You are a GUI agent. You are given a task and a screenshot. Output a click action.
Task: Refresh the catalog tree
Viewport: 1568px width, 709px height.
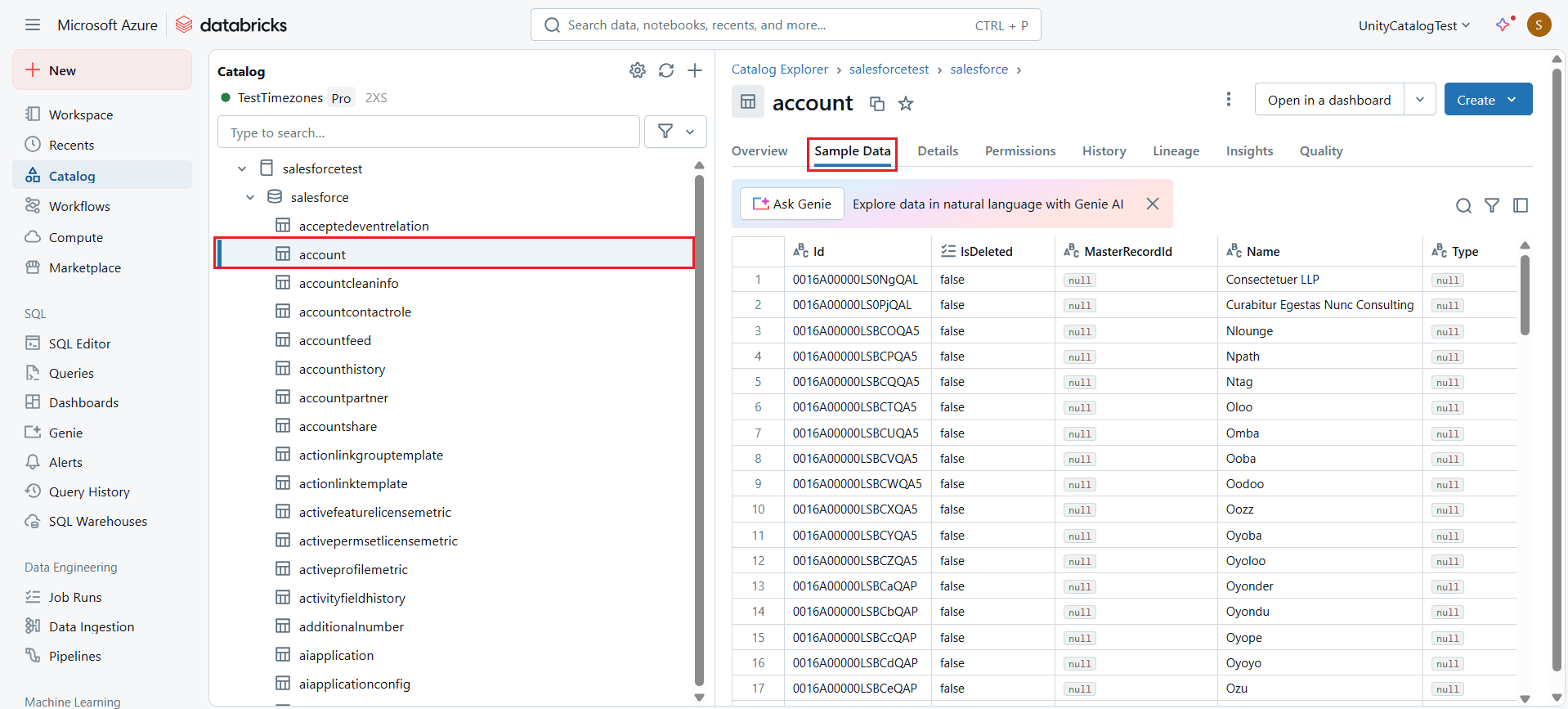pos(666,71)
